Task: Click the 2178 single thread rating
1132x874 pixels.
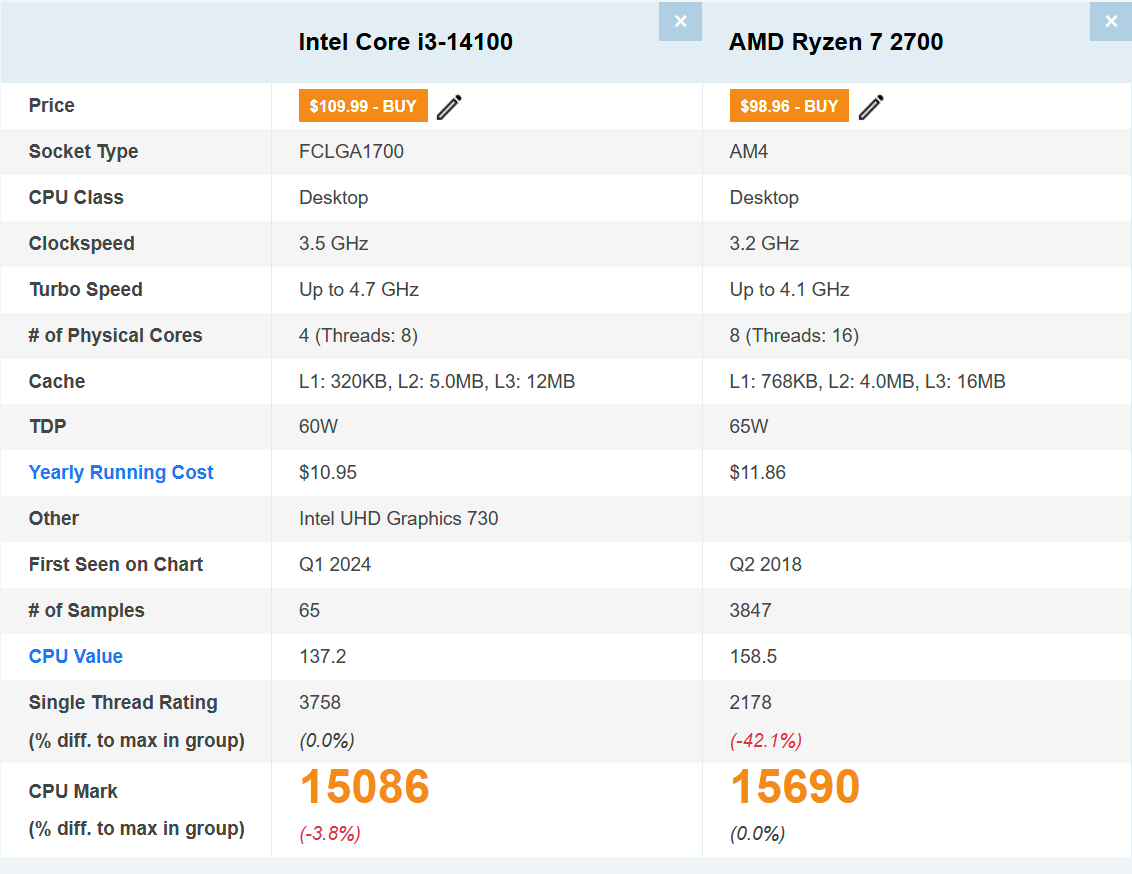Action: click(x=750, y=702)
